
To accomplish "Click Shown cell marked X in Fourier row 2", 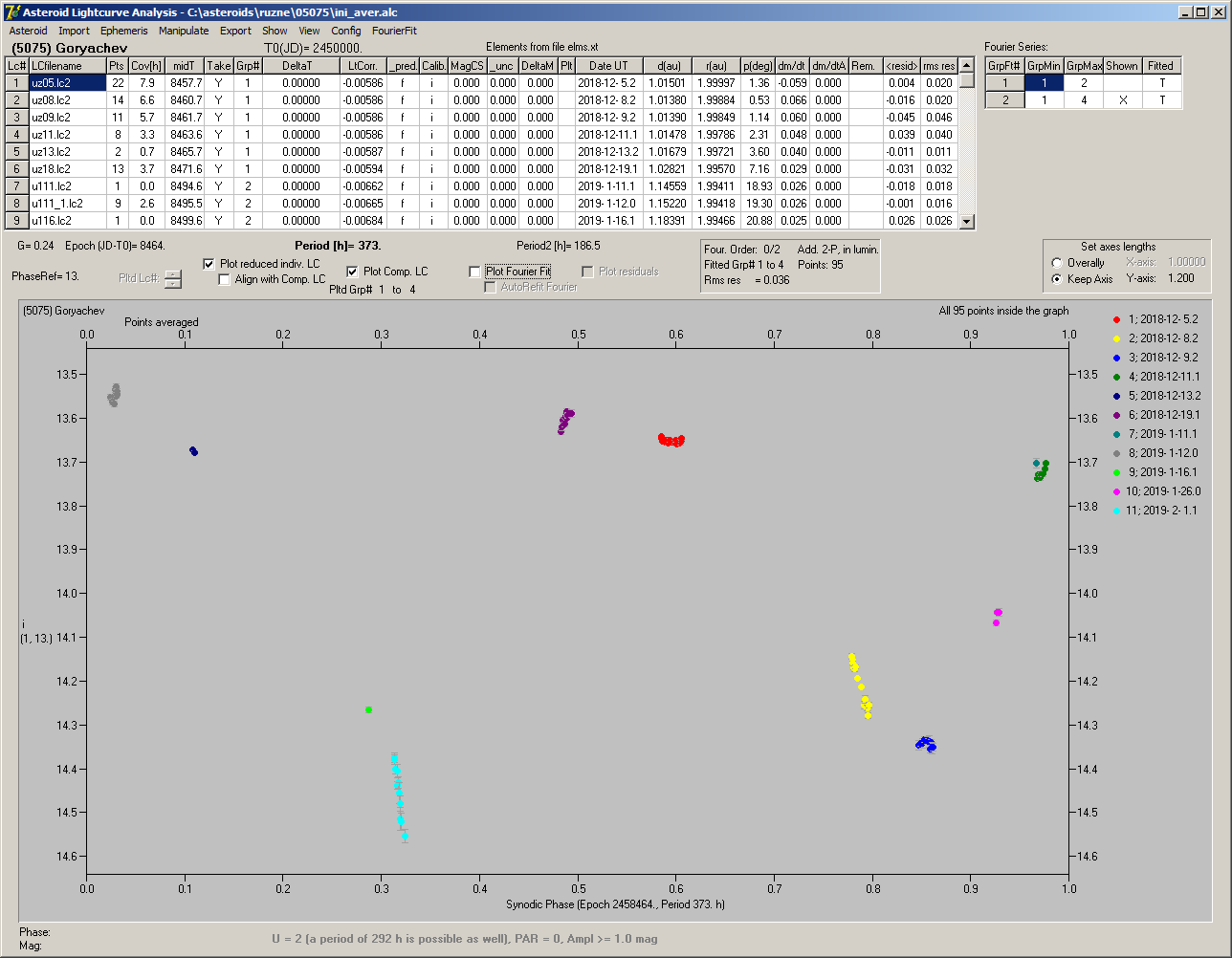I will pos(1122,100).
